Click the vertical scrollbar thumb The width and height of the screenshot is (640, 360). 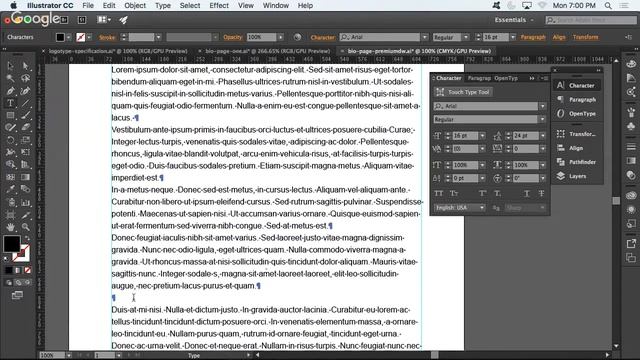click(x=616, y=200)
